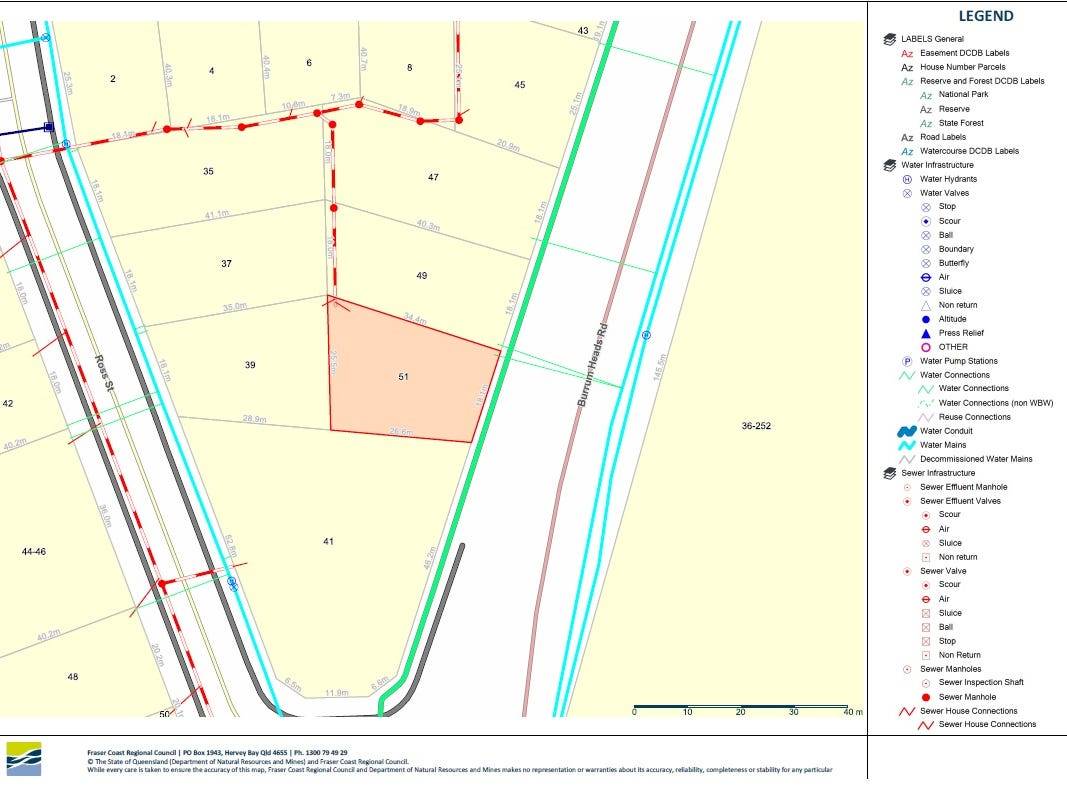Click the Water Hydrants legend icon
1067x800 pixels.
point(908,179)
